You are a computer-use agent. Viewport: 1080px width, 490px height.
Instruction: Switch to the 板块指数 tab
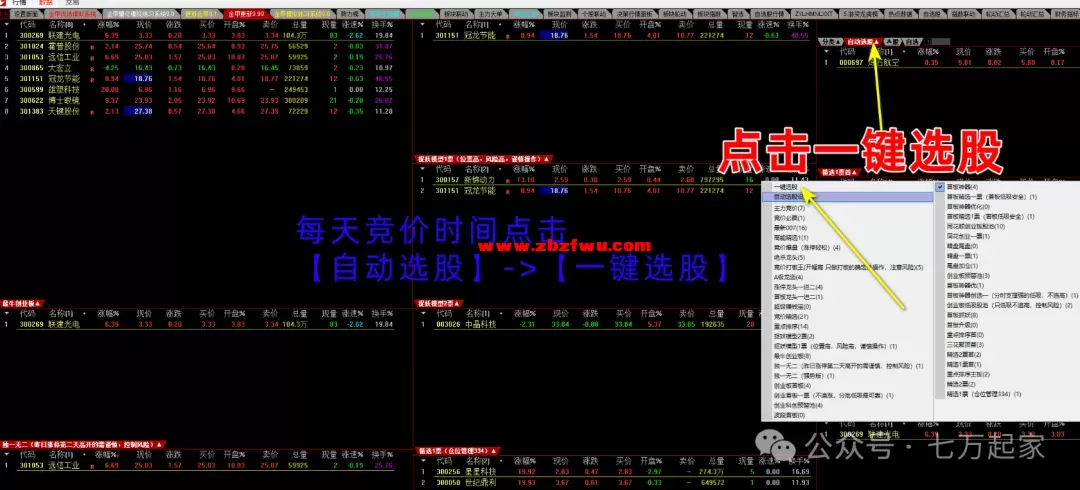tap(710, 13)
